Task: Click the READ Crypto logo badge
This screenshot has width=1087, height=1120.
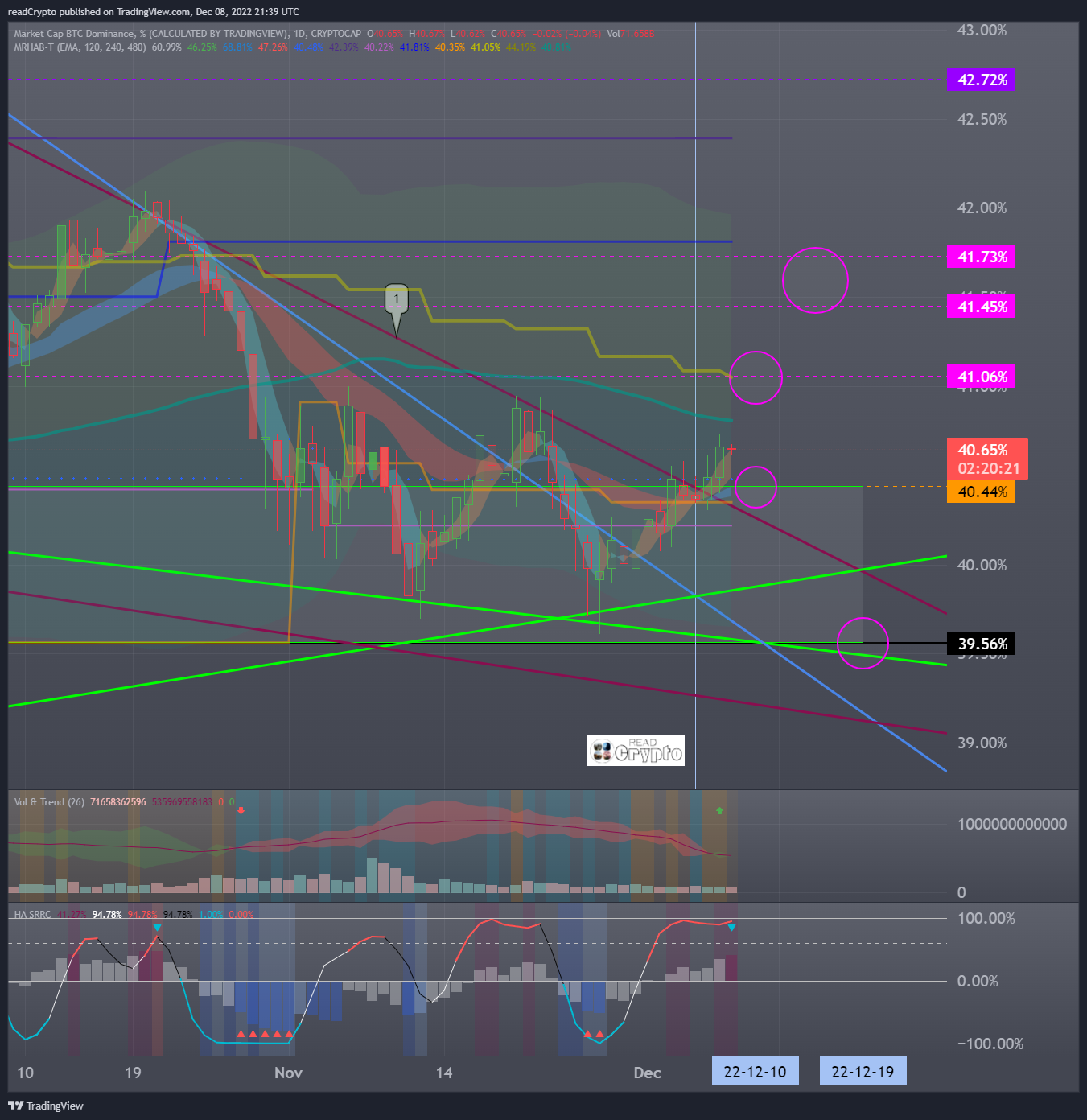Action: click(x=636, y=751)
